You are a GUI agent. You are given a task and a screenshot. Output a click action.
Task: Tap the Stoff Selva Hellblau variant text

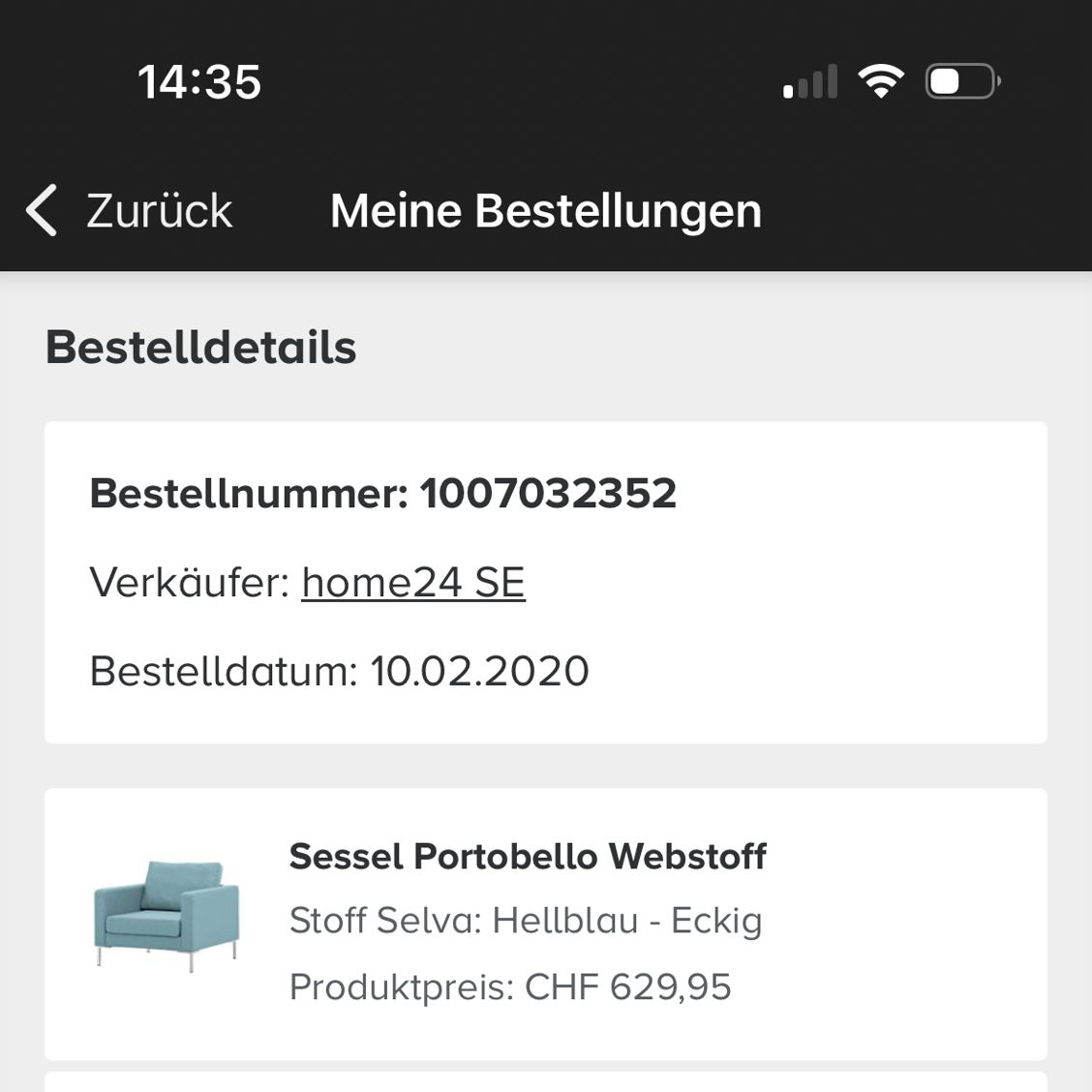[526, 920]
